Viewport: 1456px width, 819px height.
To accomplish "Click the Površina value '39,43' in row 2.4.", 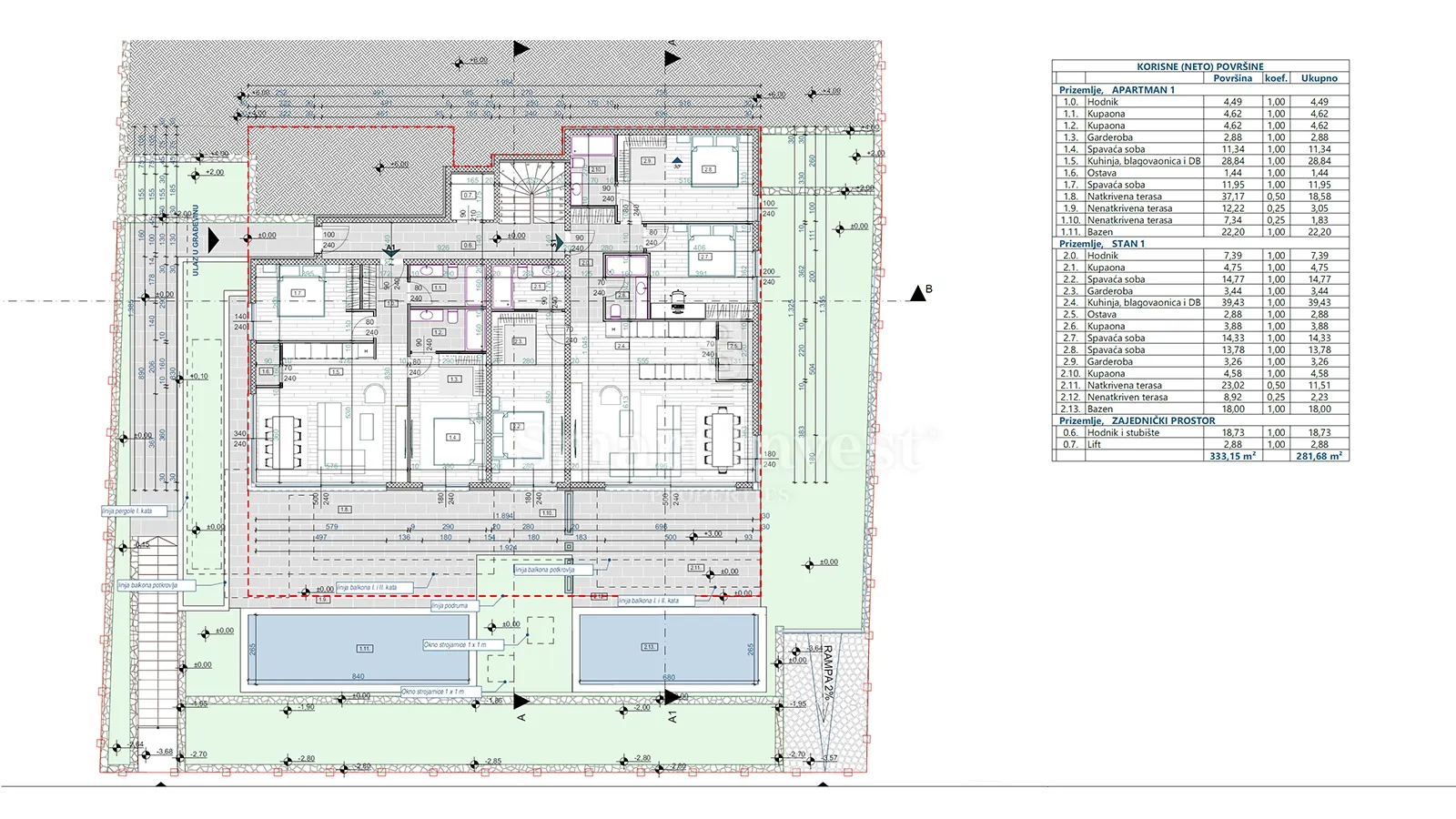I will click(1233, 303).
